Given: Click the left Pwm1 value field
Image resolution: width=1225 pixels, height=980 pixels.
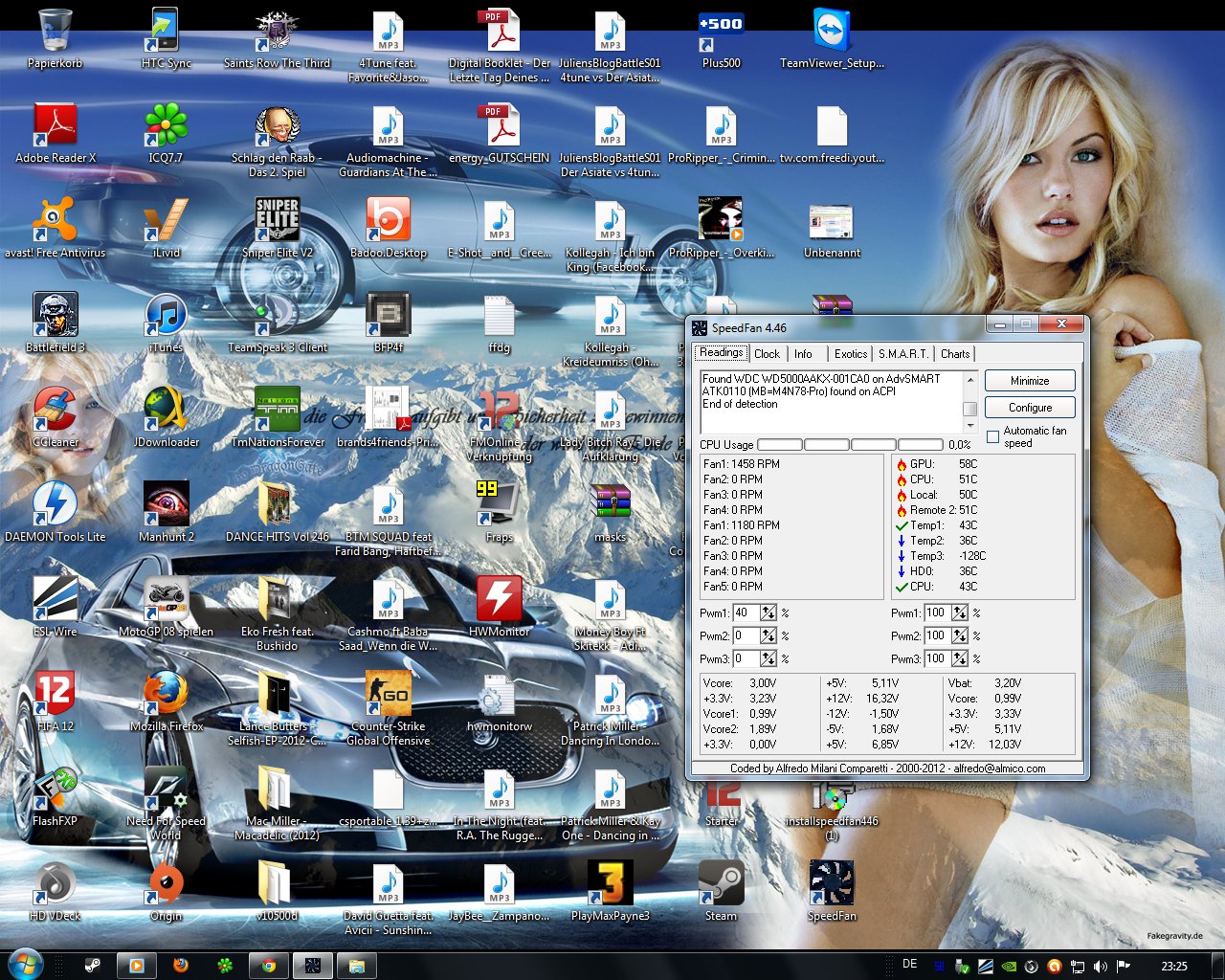Looking at the screenshot, I should pyautogui.click(x=746, y=612).
